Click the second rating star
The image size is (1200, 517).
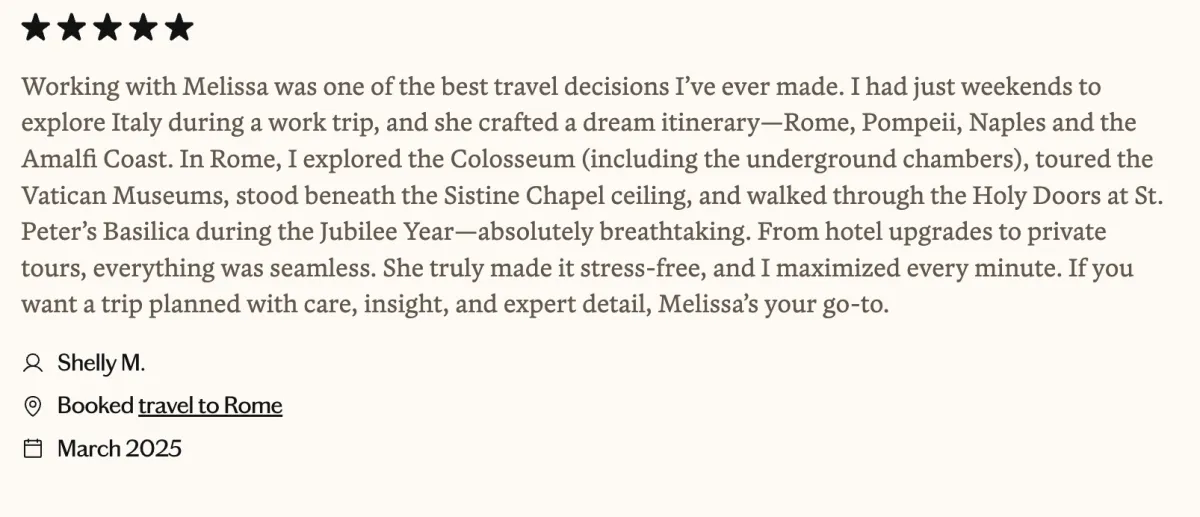pyautogui.click(x=71, y=27)
